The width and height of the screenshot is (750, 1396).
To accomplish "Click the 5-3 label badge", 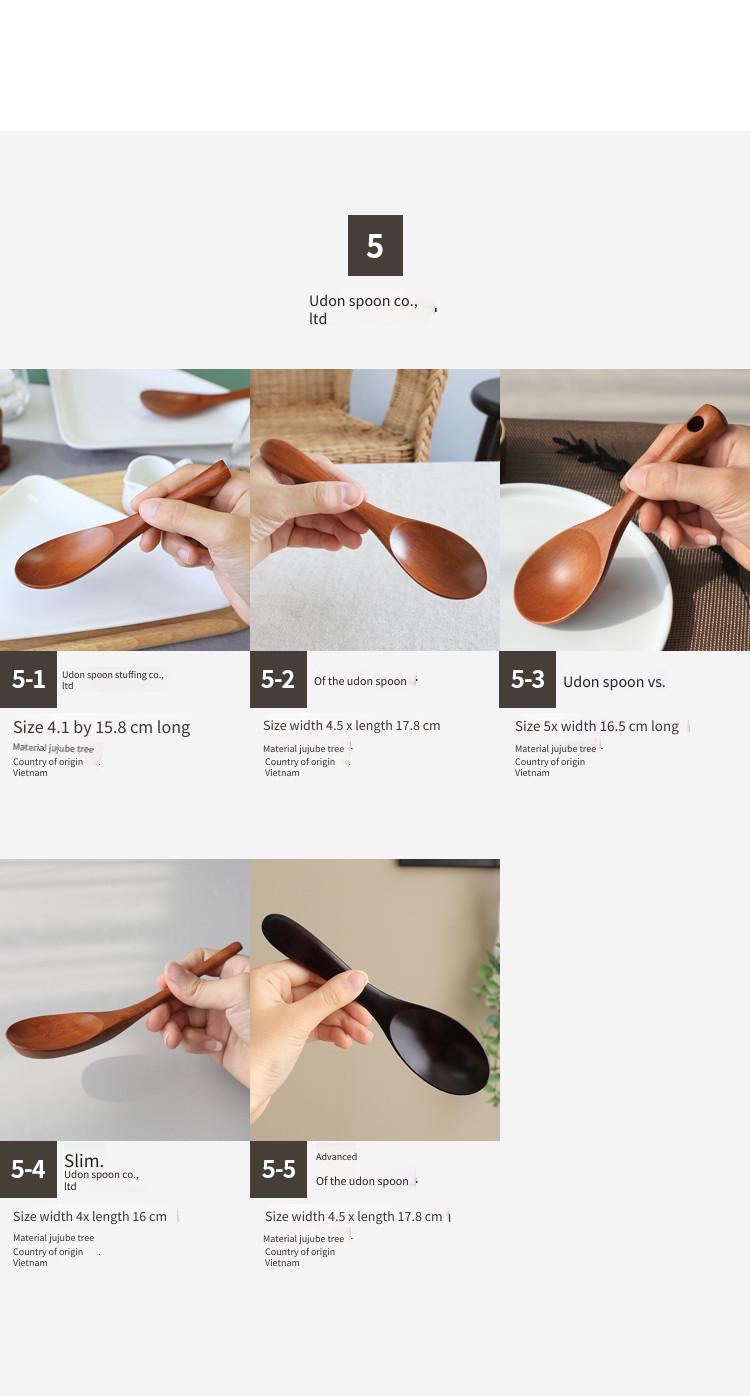I will tap(527, 679).
